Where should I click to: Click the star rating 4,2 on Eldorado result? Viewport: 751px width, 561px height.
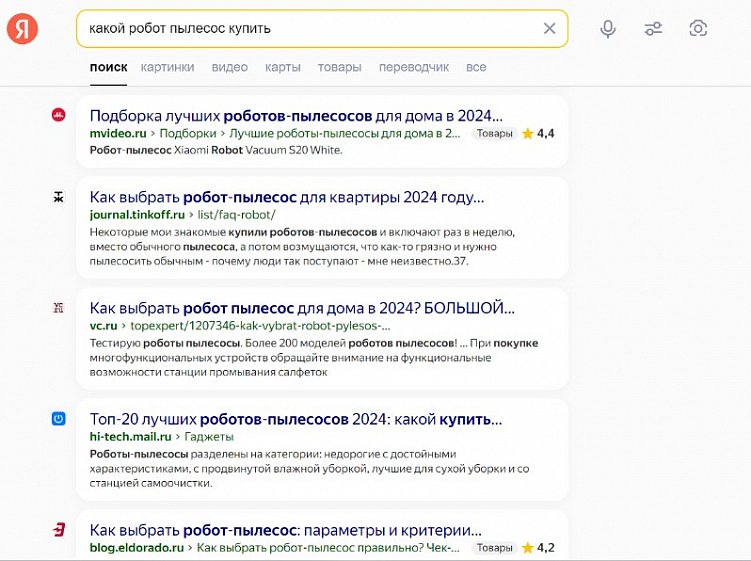coord(538,548)
